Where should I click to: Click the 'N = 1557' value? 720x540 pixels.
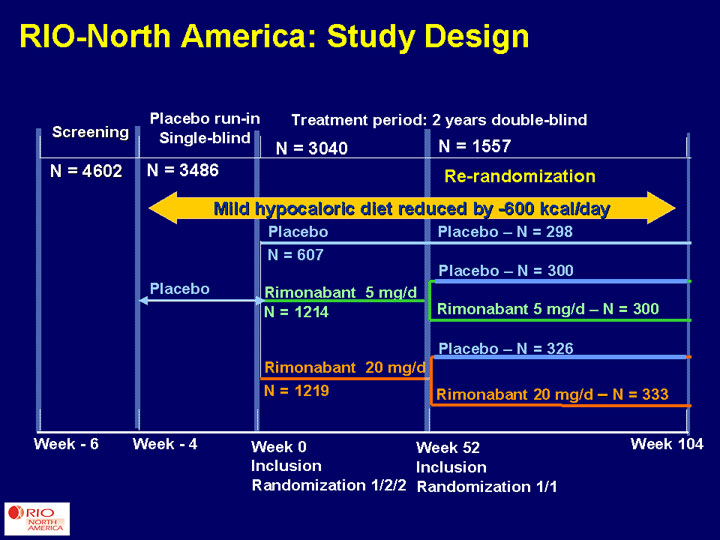point(475,146)
